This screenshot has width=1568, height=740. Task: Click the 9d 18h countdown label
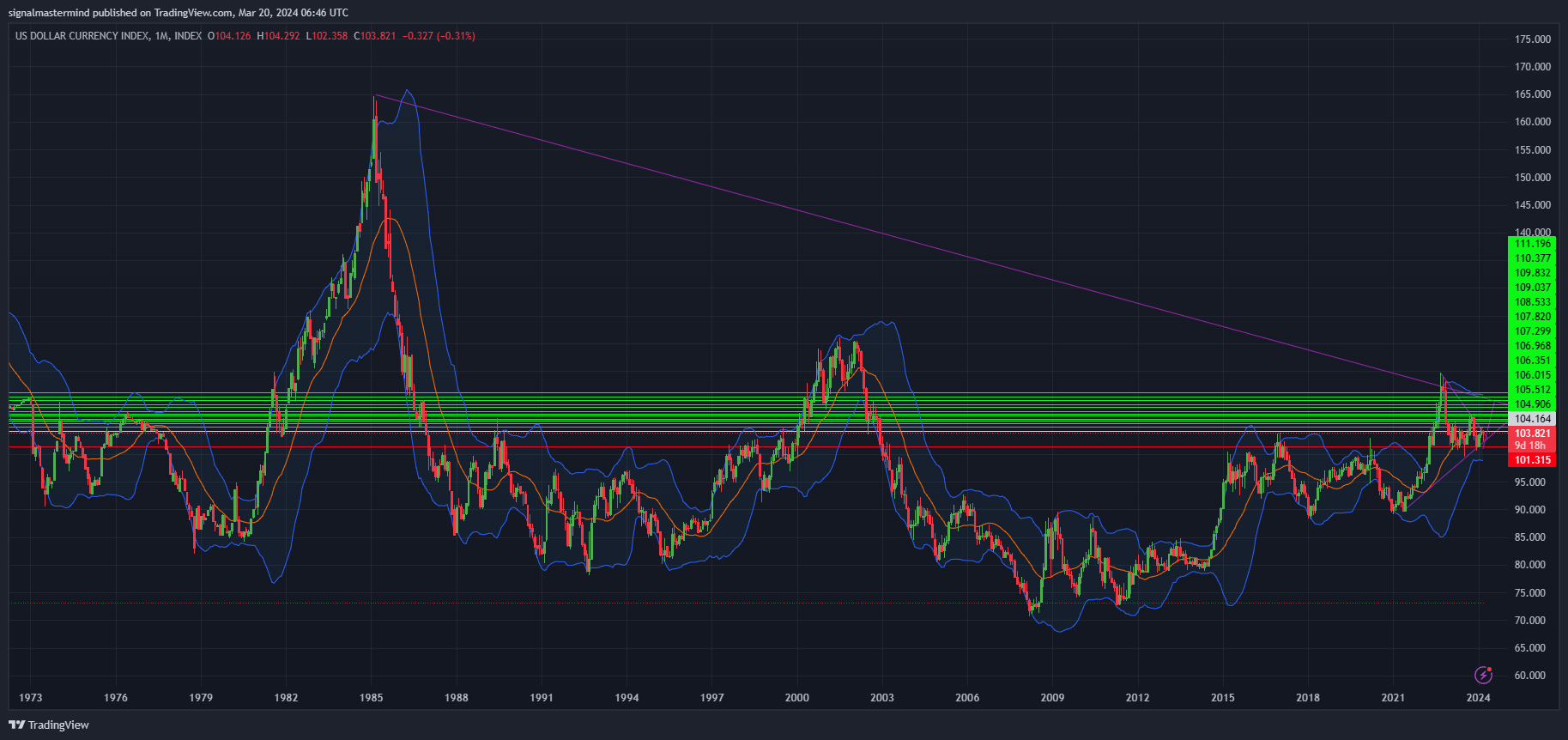pos(1530,446)
